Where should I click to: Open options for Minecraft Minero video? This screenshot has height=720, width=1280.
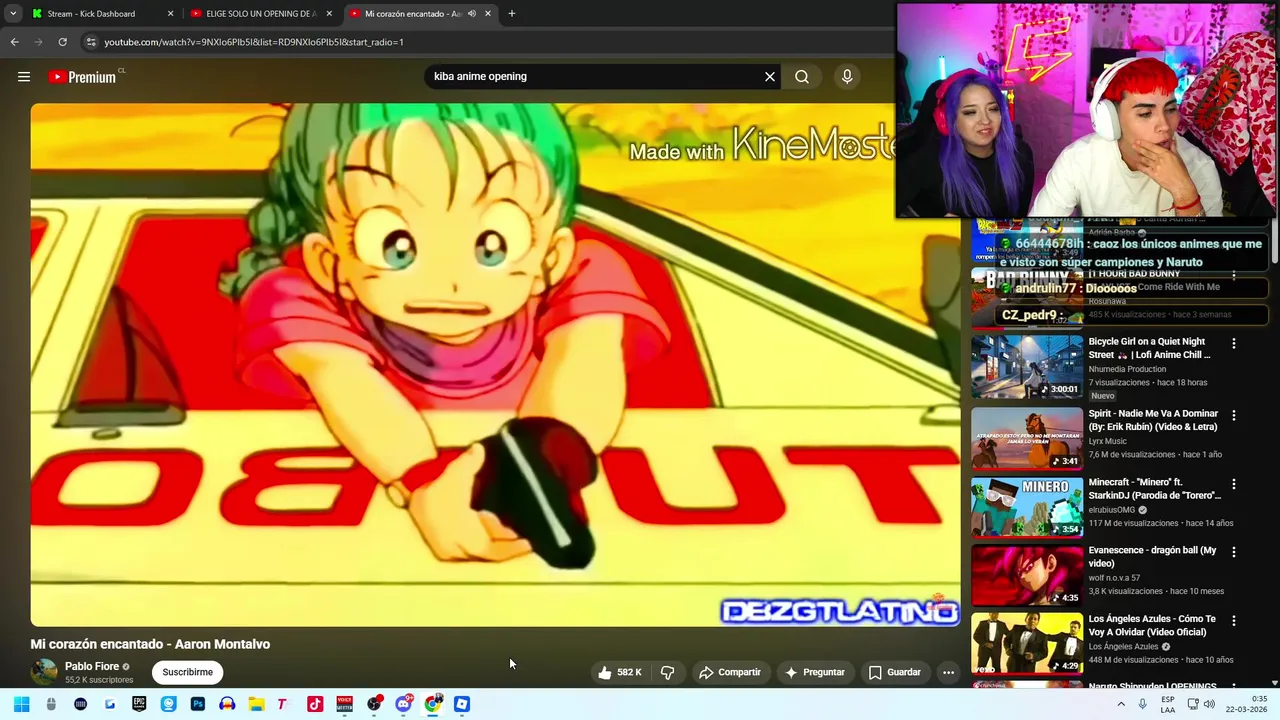(x=1234, y=484)
